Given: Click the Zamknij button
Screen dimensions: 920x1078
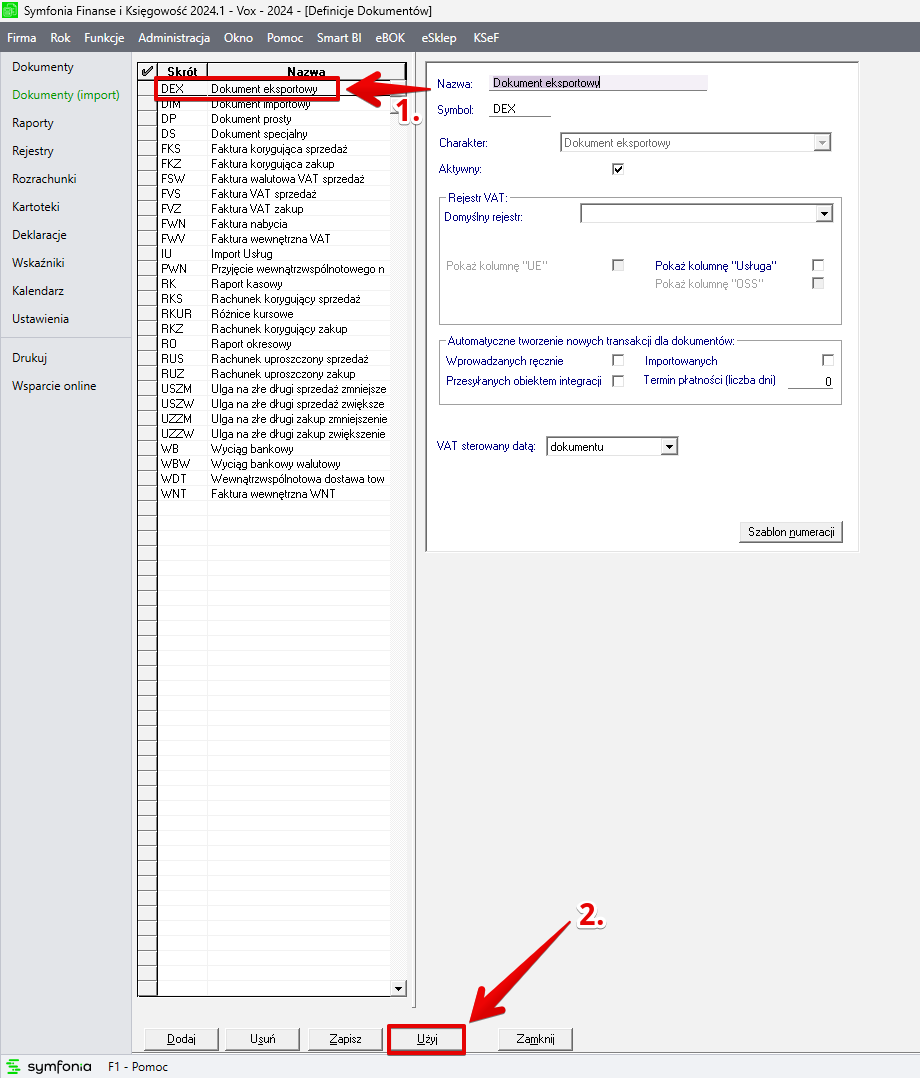Looking at the screenshot, I should point(535,1039).
